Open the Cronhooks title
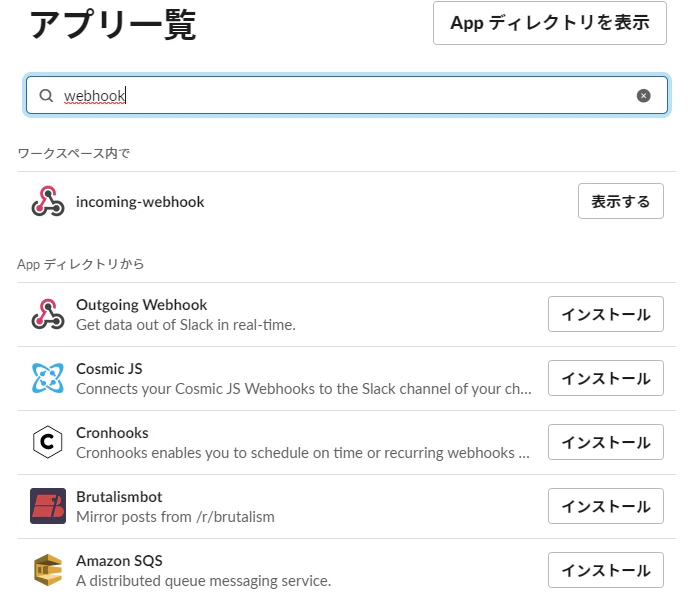The height and width of the screenshot is (597, 699). pos(112,432)
